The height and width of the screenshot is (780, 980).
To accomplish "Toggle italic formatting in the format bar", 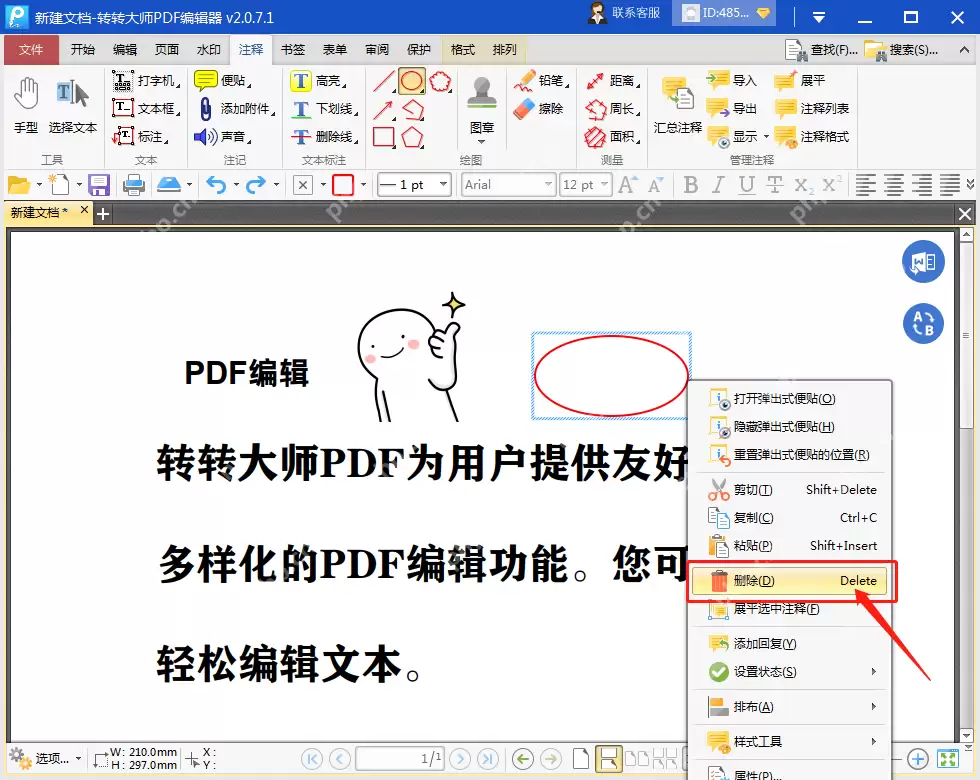I will coord(716,184).
